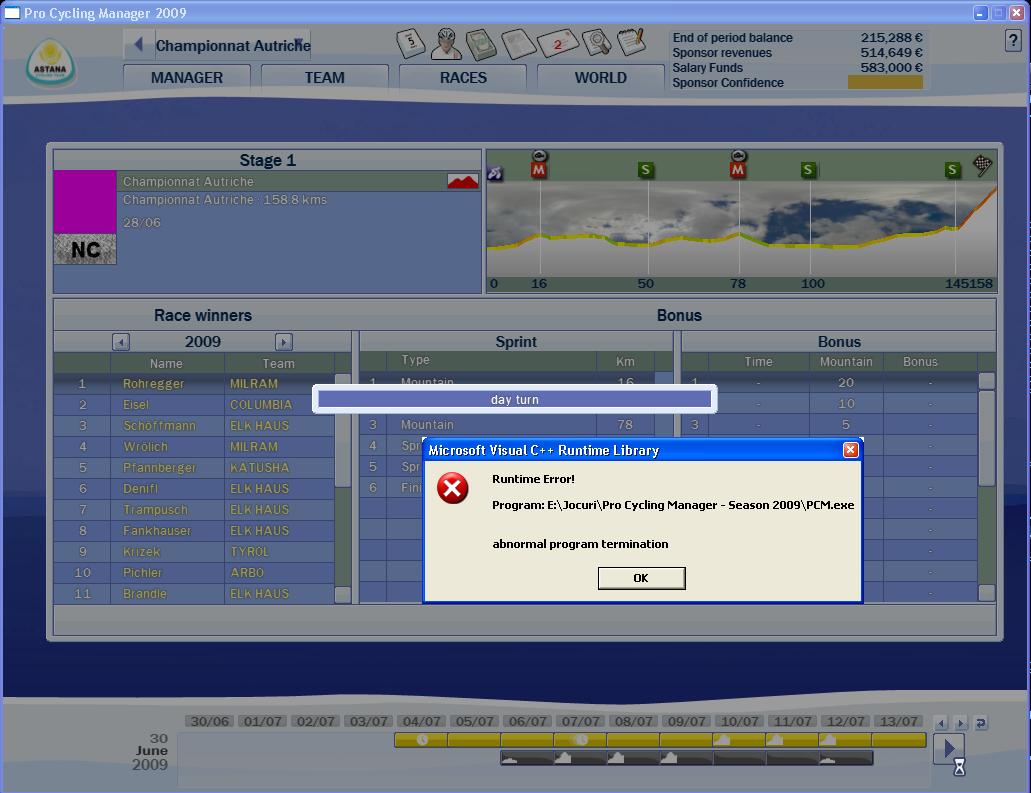Click the cyclist rider icon
The height and width of the screenshot is (793, 1031).
(445, 43)
